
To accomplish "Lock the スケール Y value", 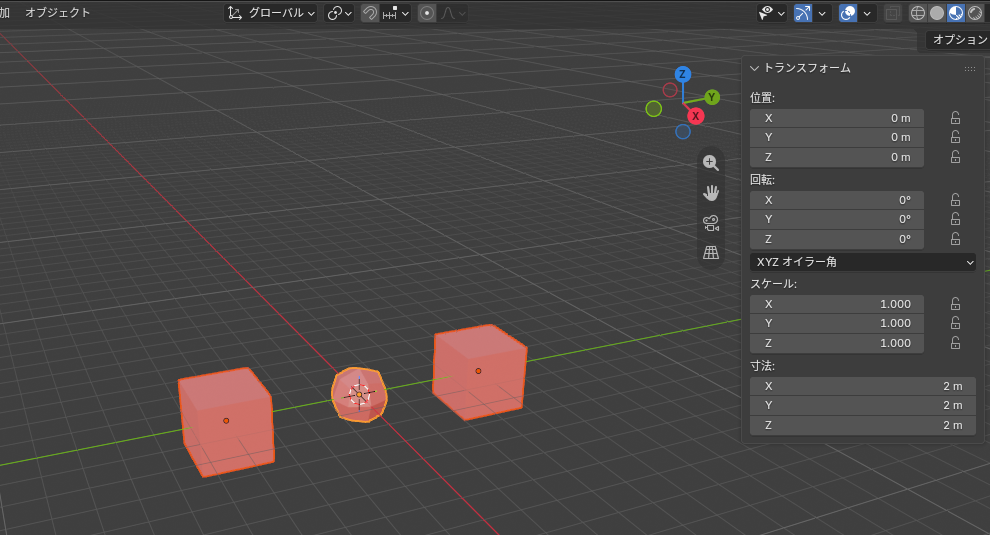I will pyautogui.click(x=955, y=323).
